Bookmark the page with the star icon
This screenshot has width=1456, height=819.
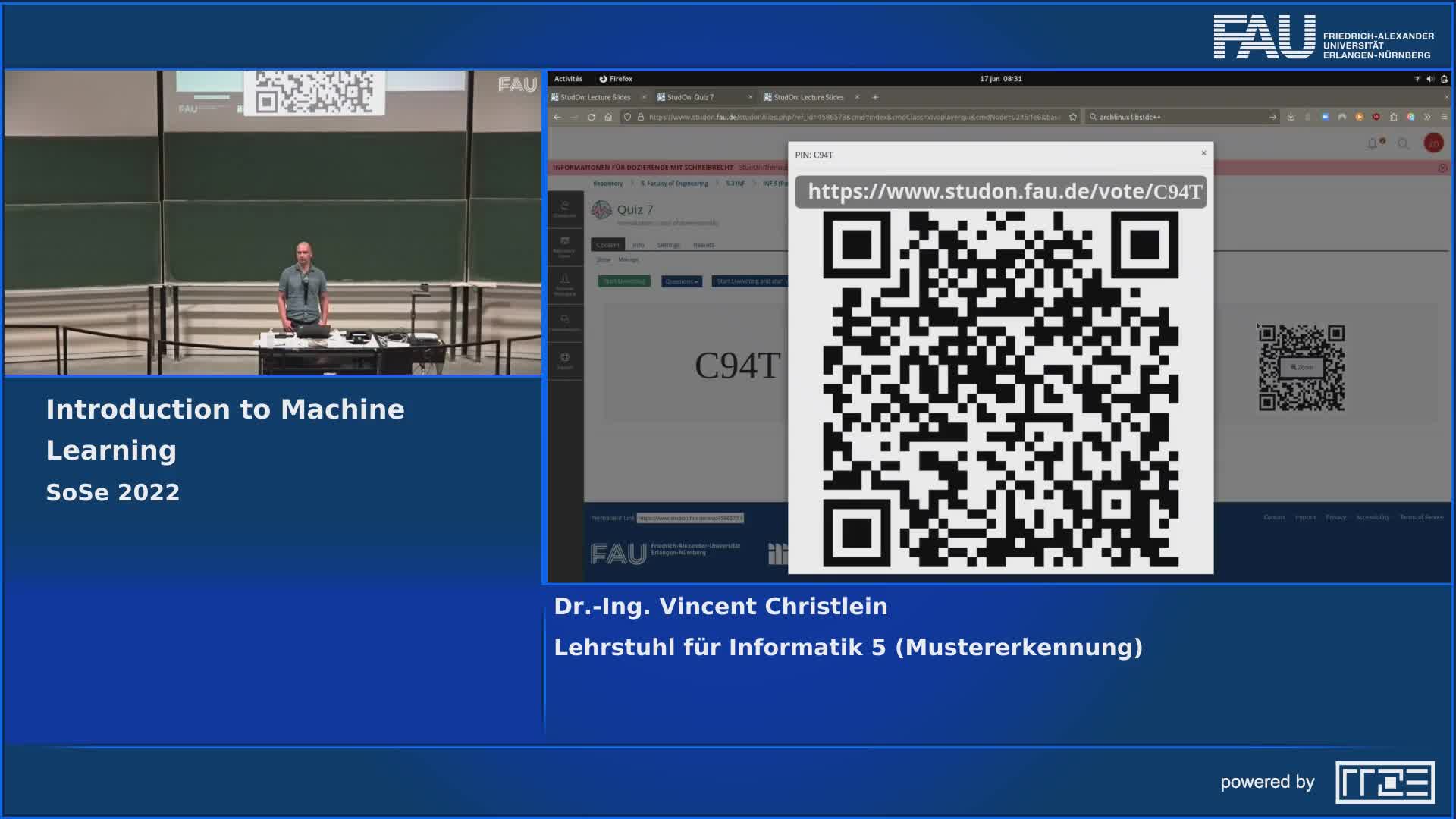click(1072, 117)
